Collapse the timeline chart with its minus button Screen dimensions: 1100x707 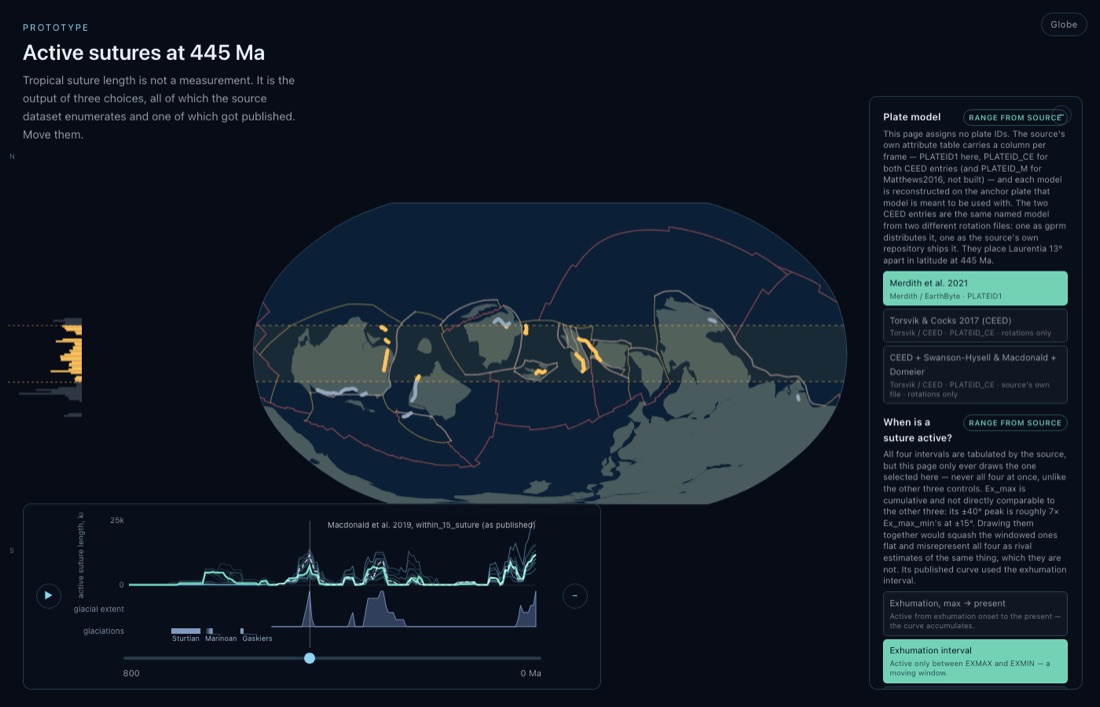pyautogui.click(x=575, y=596)
